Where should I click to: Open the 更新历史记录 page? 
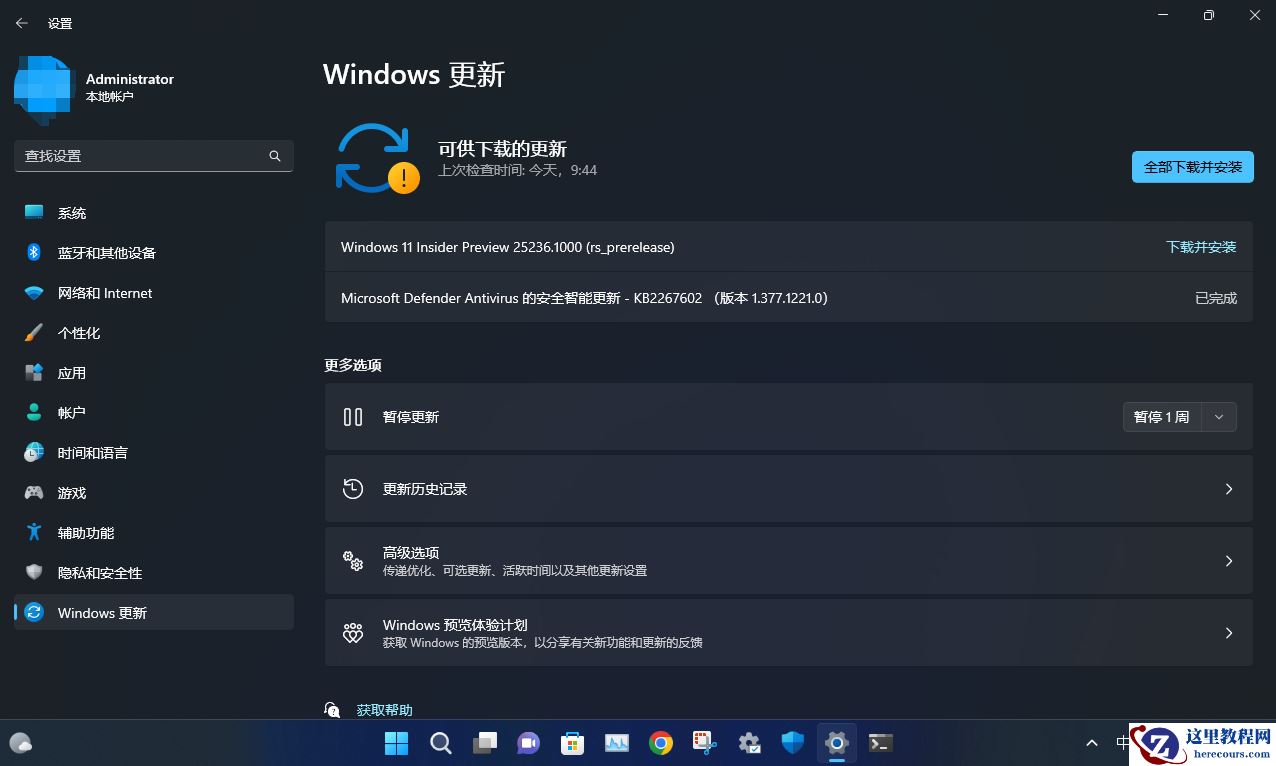[789, 489]
